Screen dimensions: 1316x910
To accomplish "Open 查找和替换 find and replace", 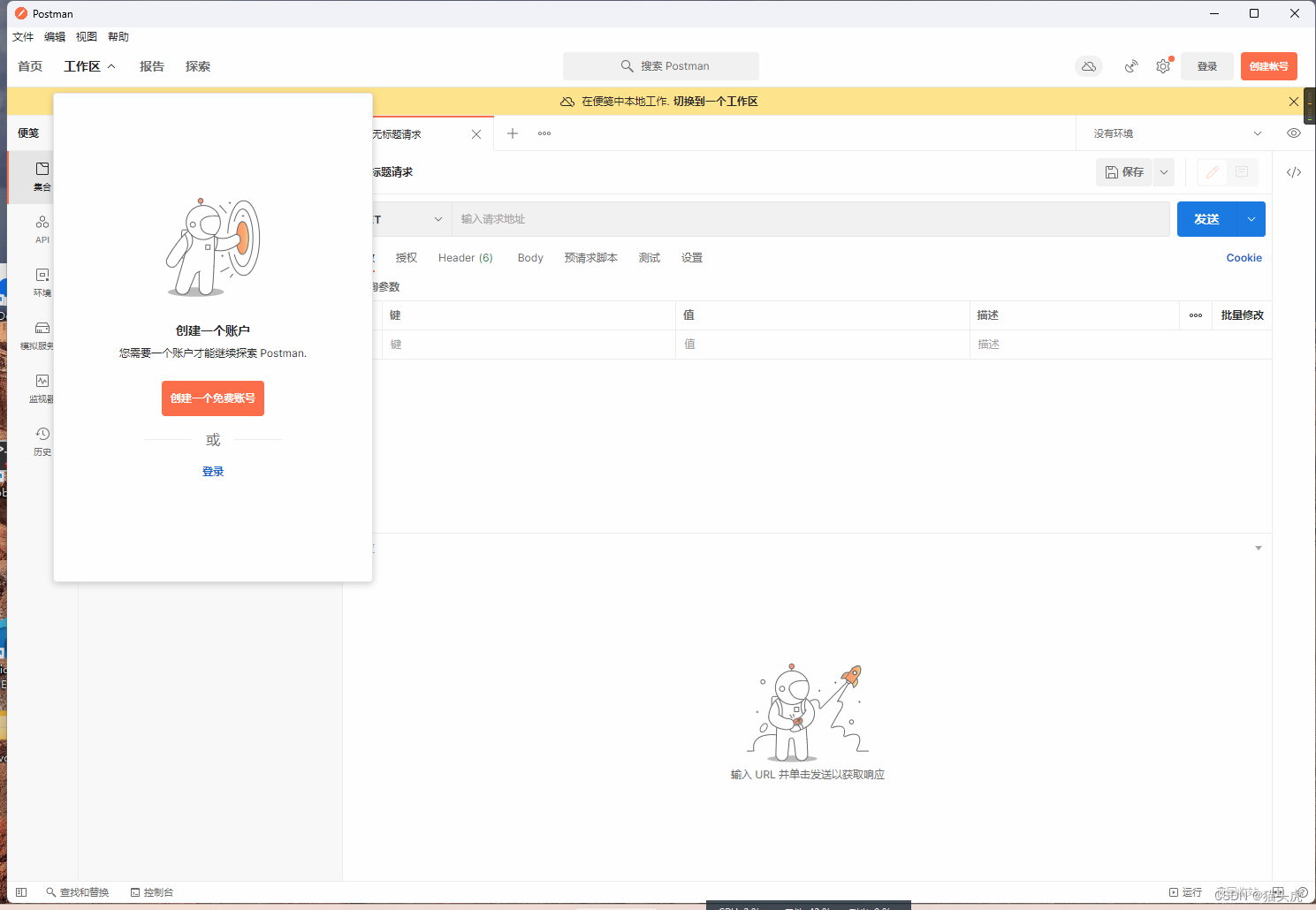I will (78, 892).
